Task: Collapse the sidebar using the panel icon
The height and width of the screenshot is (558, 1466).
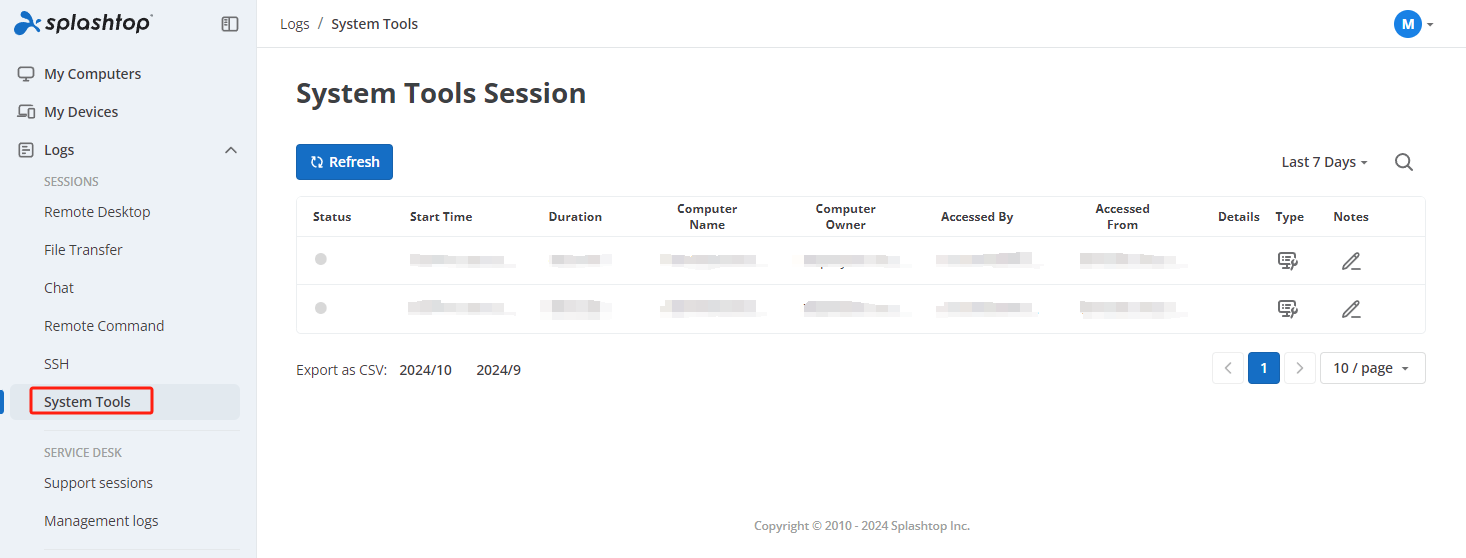Action: point(230,24)
